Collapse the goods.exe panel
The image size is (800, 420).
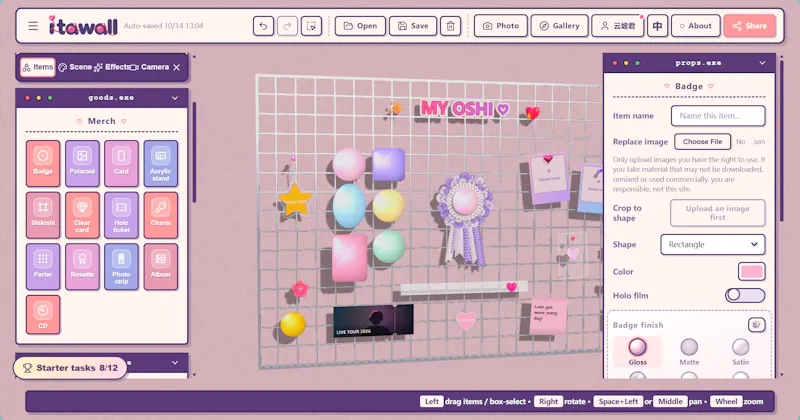coord(175,98)
